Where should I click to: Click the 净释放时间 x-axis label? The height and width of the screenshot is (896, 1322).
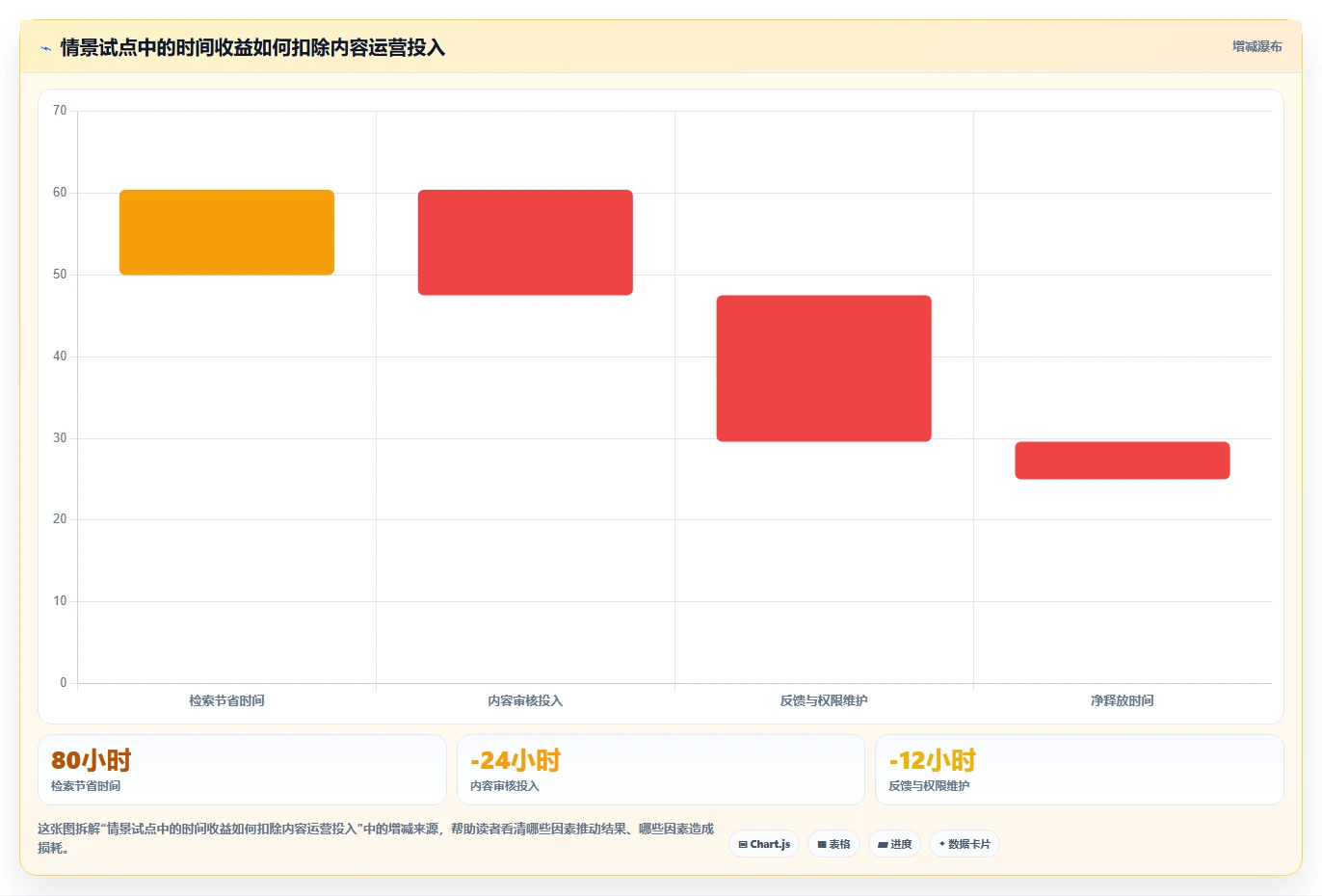[x=1123, y=700]
